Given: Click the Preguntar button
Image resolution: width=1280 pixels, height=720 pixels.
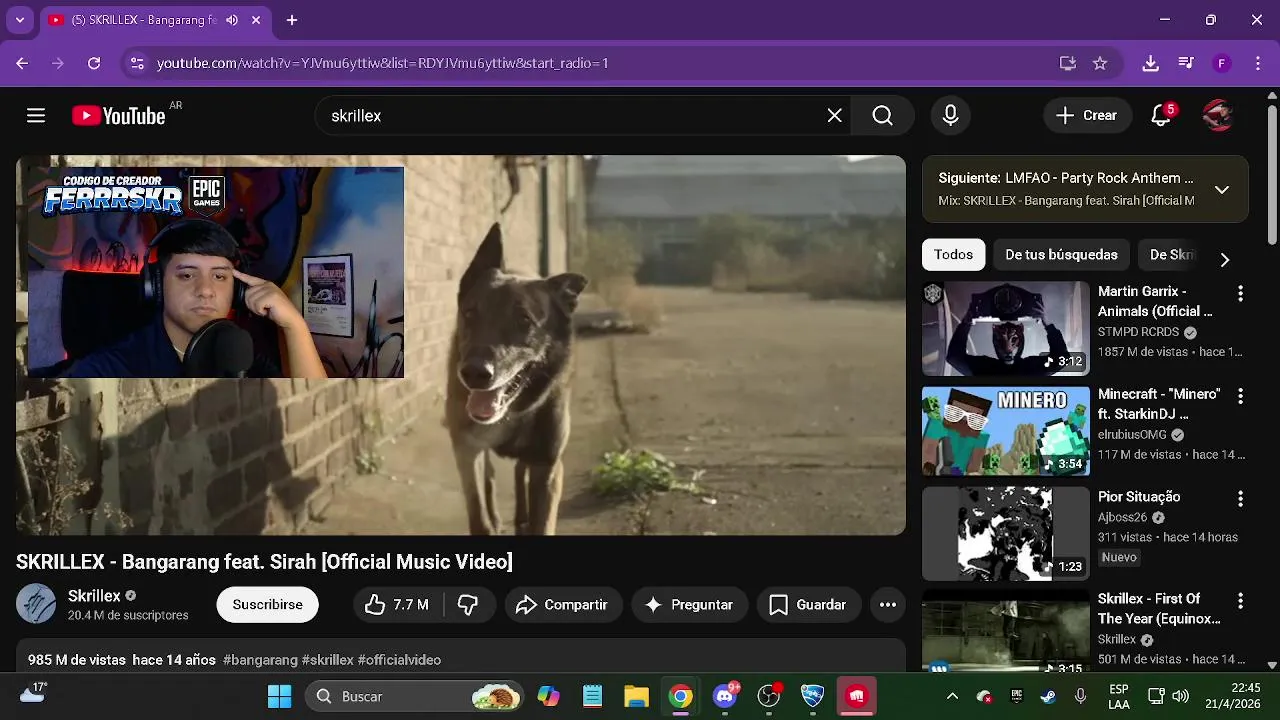Looking at the screenshot, I should tap(690, 605).
